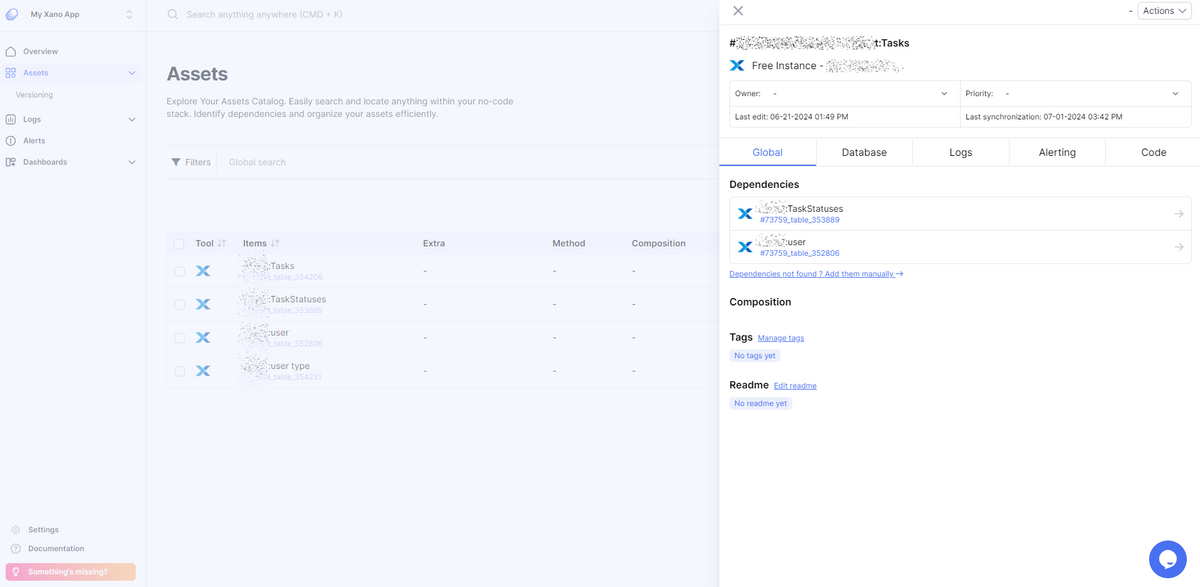Image resolution: width=1200 pixels, height=587 pixels.
Task: Switch to the Alerting tab
Action: tap(1057, 152)
